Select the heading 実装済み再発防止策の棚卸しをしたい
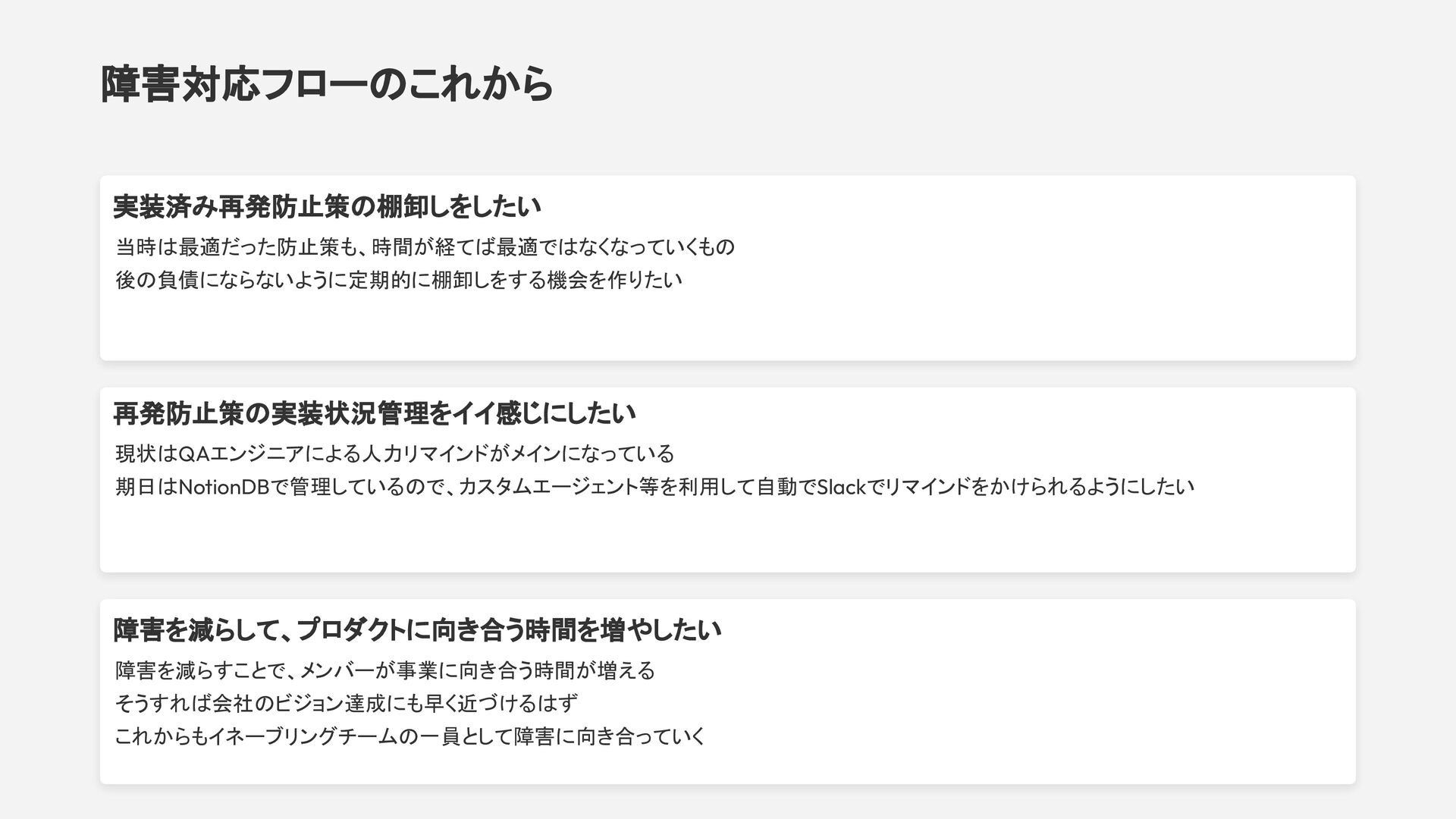 (x=327, y=206)
